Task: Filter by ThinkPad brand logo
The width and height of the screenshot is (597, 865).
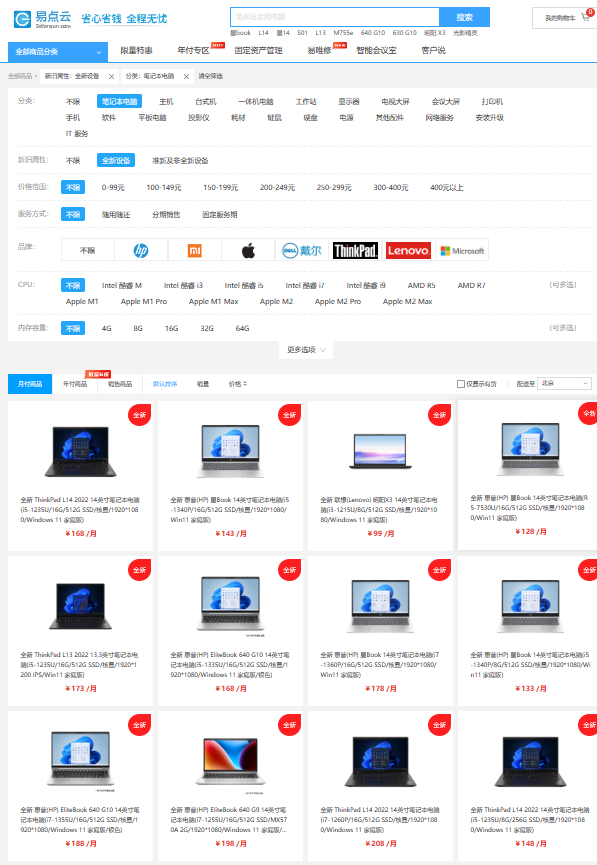Action: point(355,251)
